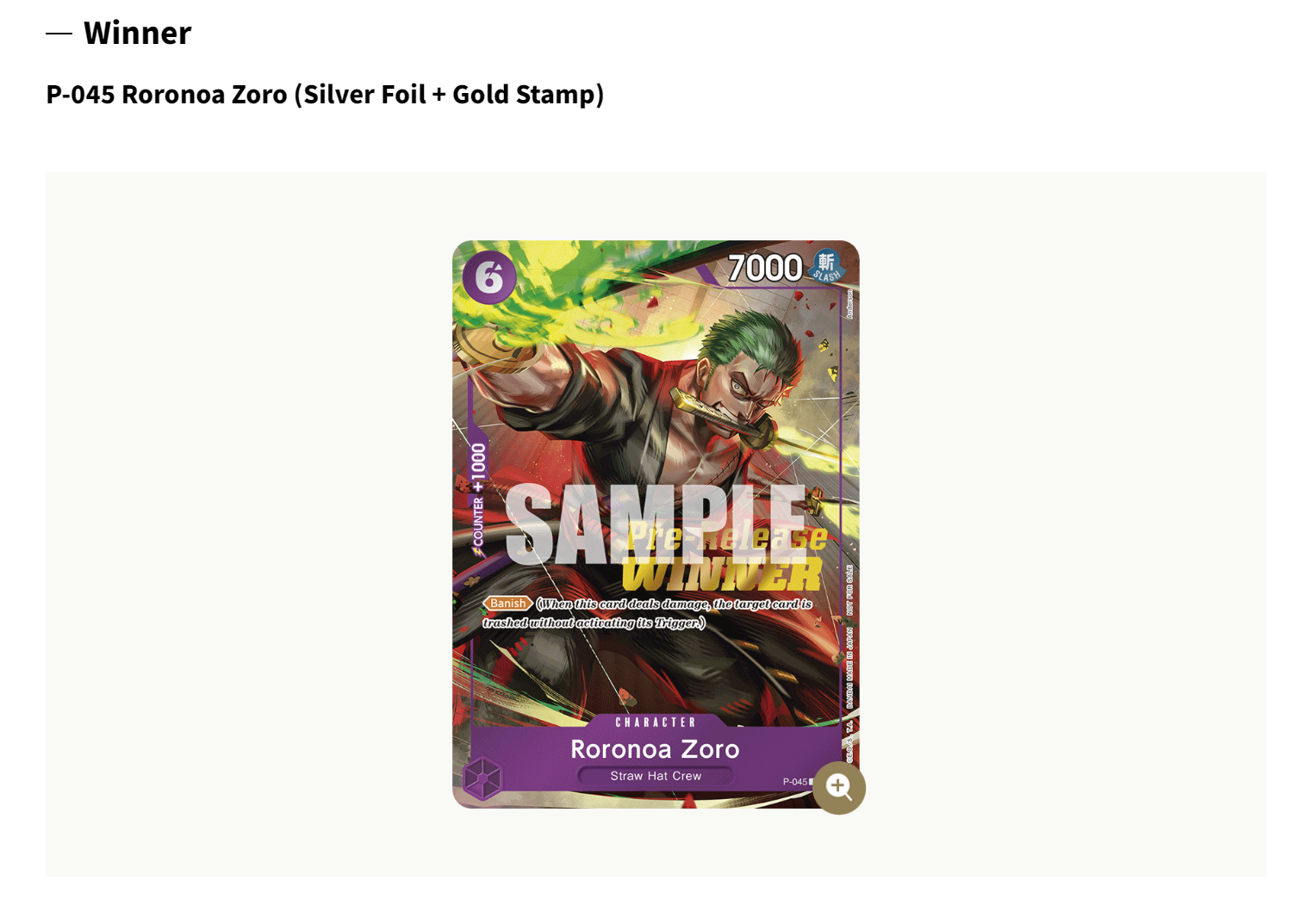Click the P-045 card number on card
This screenshot has width=1300, height=924.
tap(795, 782)
